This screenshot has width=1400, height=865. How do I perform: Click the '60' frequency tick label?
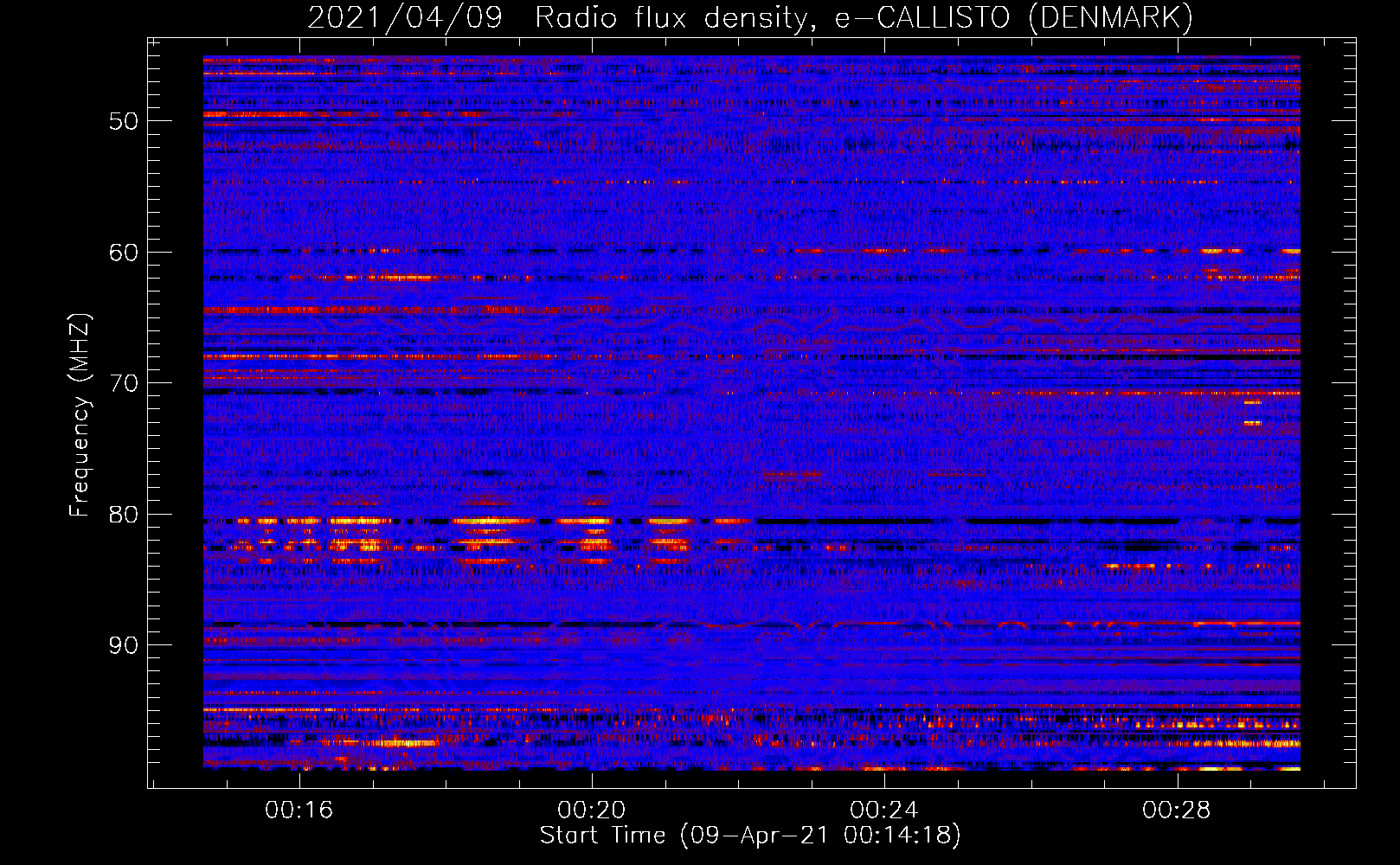124,253
